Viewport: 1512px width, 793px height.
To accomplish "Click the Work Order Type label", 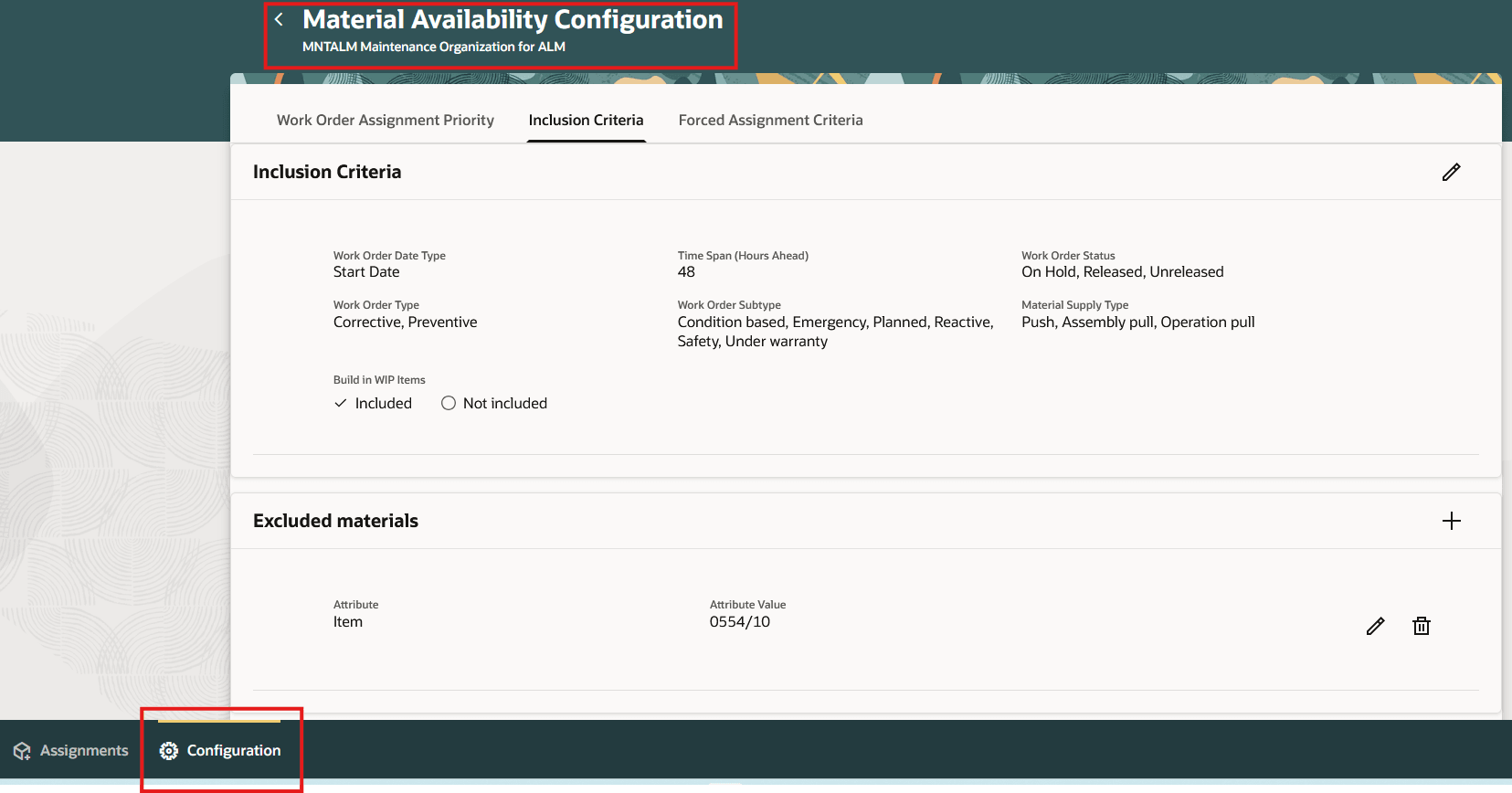I will tap(376, 305).
